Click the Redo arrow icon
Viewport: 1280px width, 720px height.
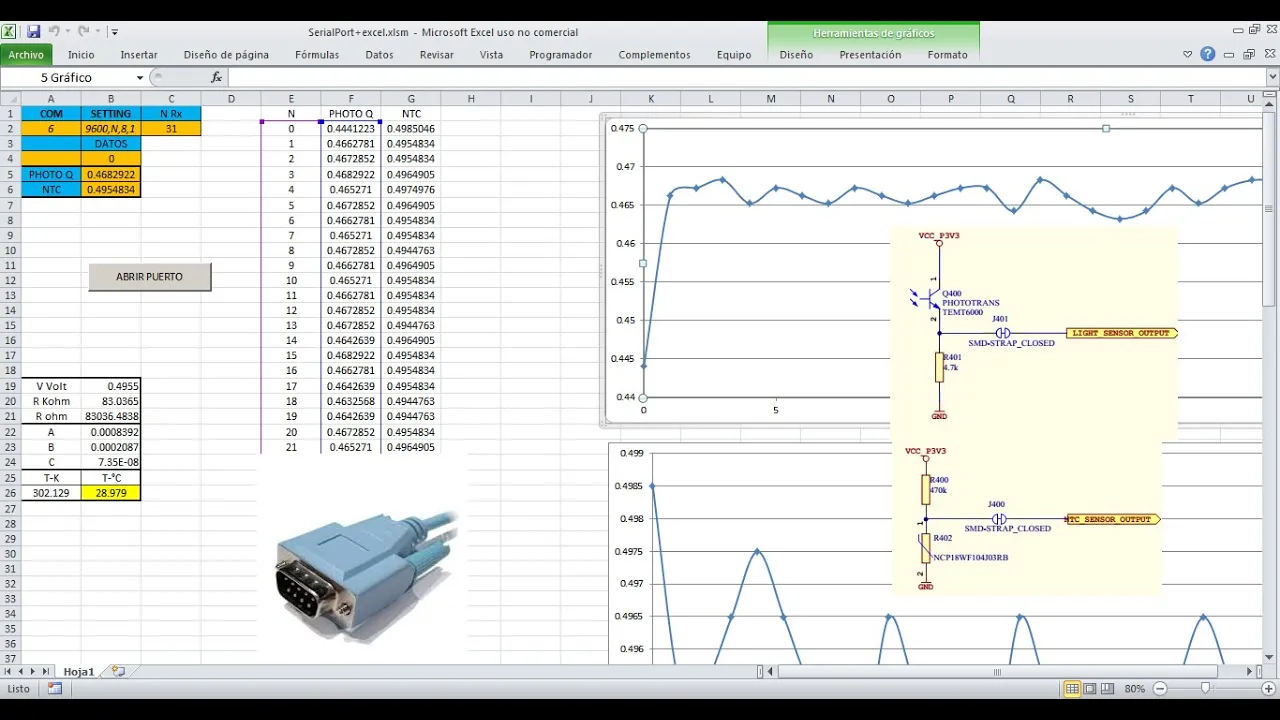(x=82, y=32)
